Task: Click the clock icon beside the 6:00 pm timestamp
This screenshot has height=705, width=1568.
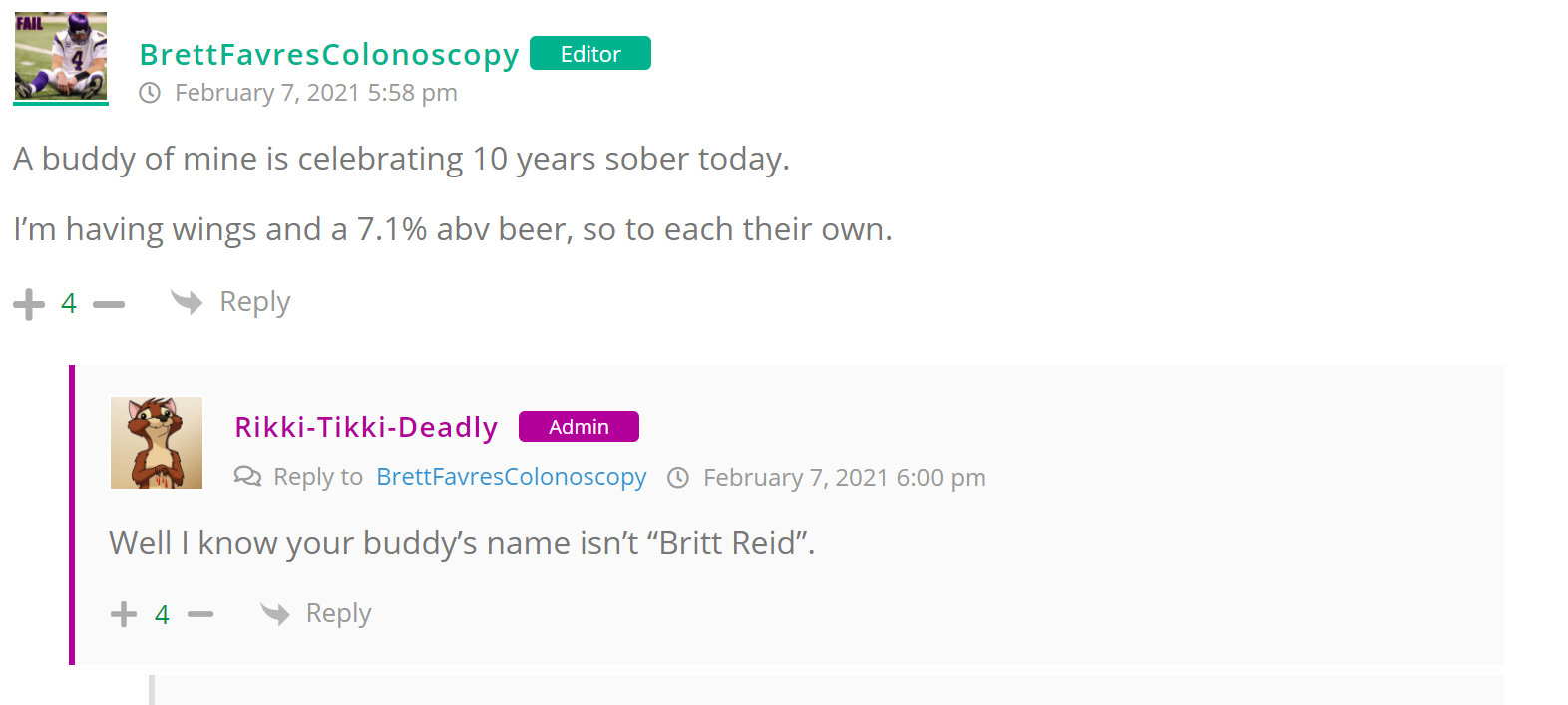Action: pyautogui.click(x=678, y=478)
